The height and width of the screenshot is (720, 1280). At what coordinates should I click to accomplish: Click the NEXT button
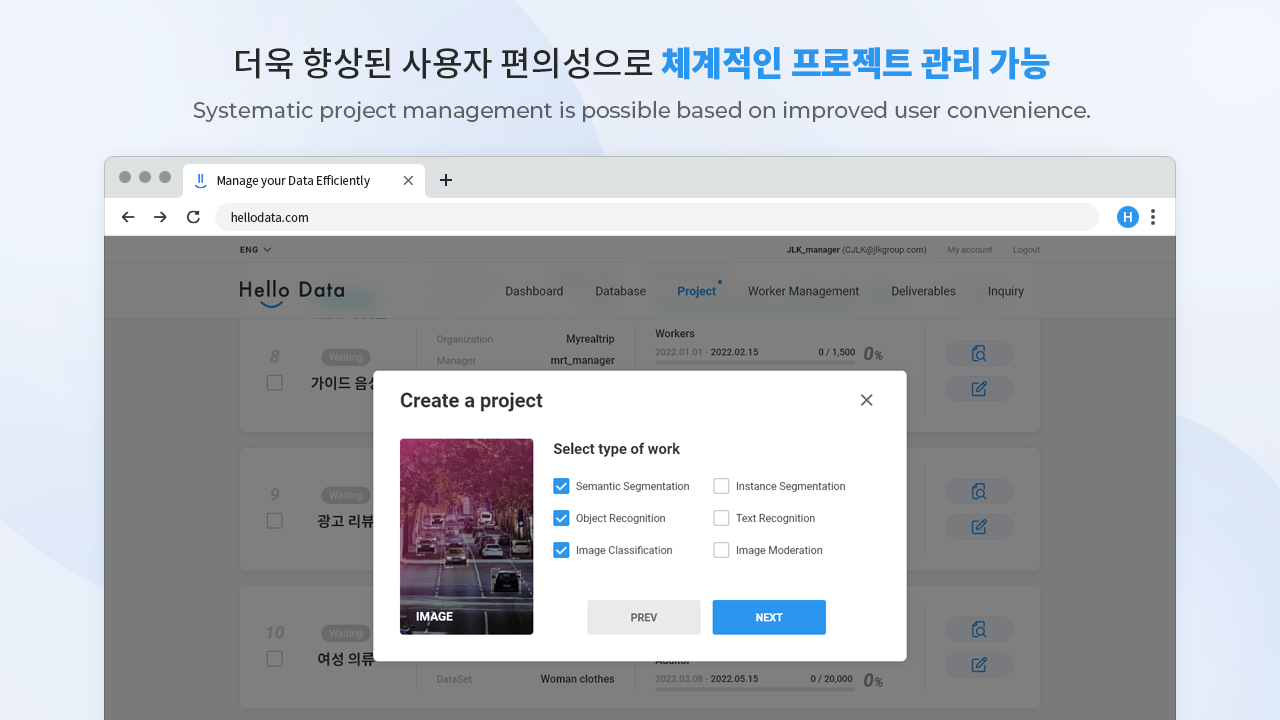pos(769,617)
